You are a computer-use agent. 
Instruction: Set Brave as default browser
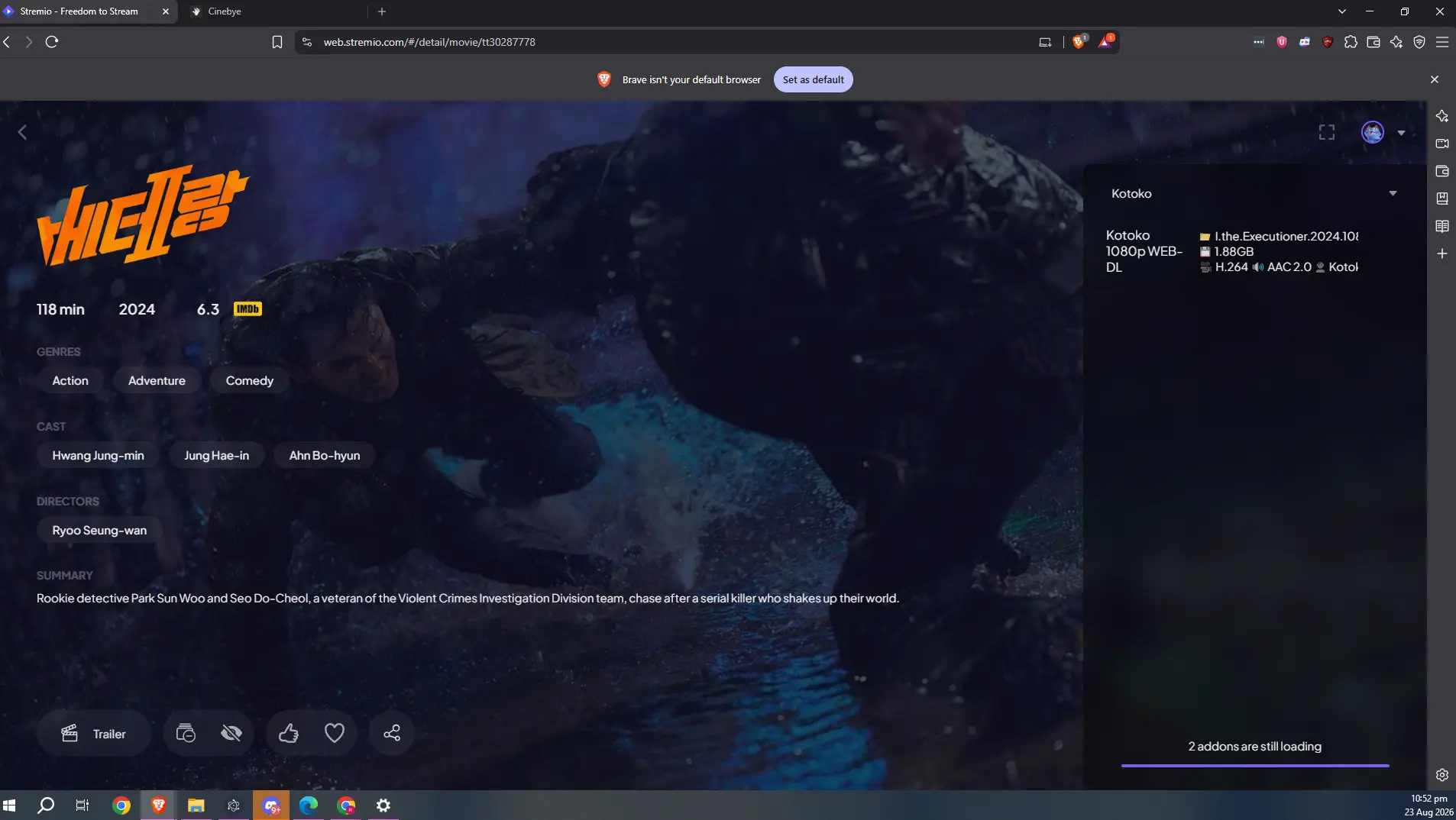pos(814,79)
